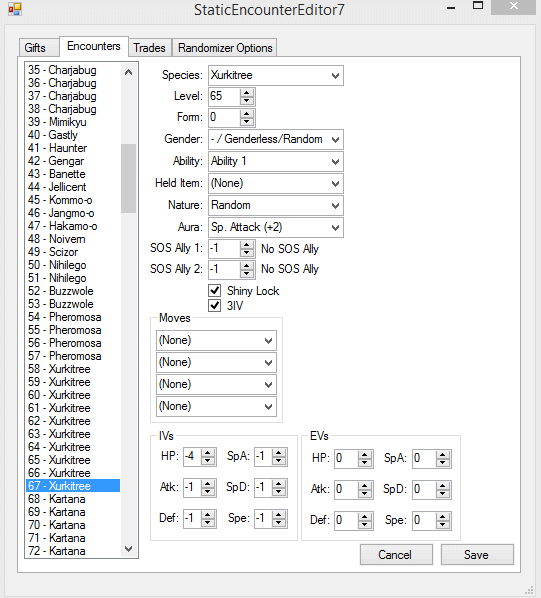Select encounter 47 - Hakamo-o

[73, 226]
